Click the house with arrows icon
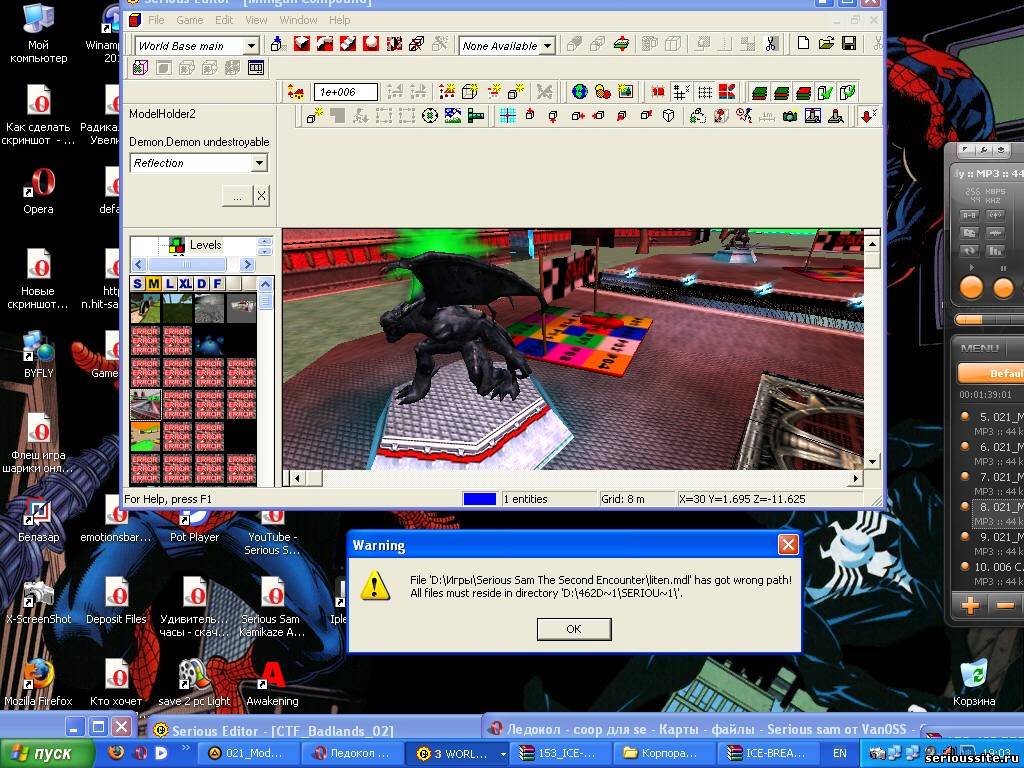 coord(296,92)
